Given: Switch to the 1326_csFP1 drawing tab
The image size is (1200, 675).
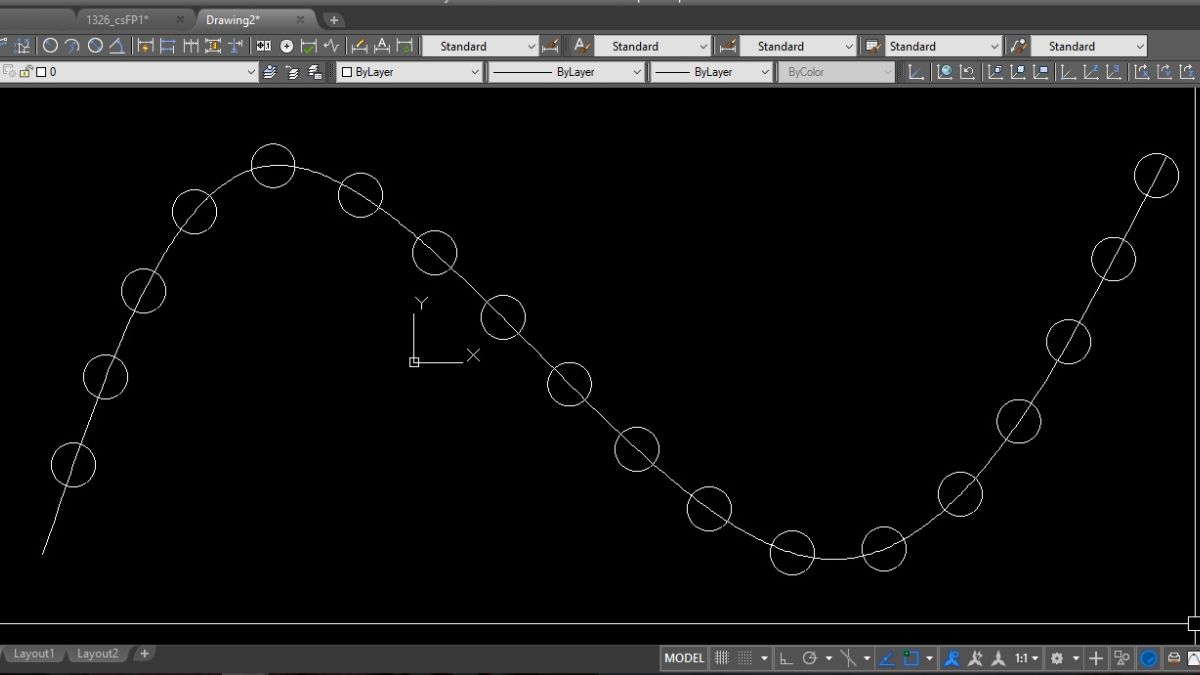Looking at the screenshot, I should [x=117, y=20].
